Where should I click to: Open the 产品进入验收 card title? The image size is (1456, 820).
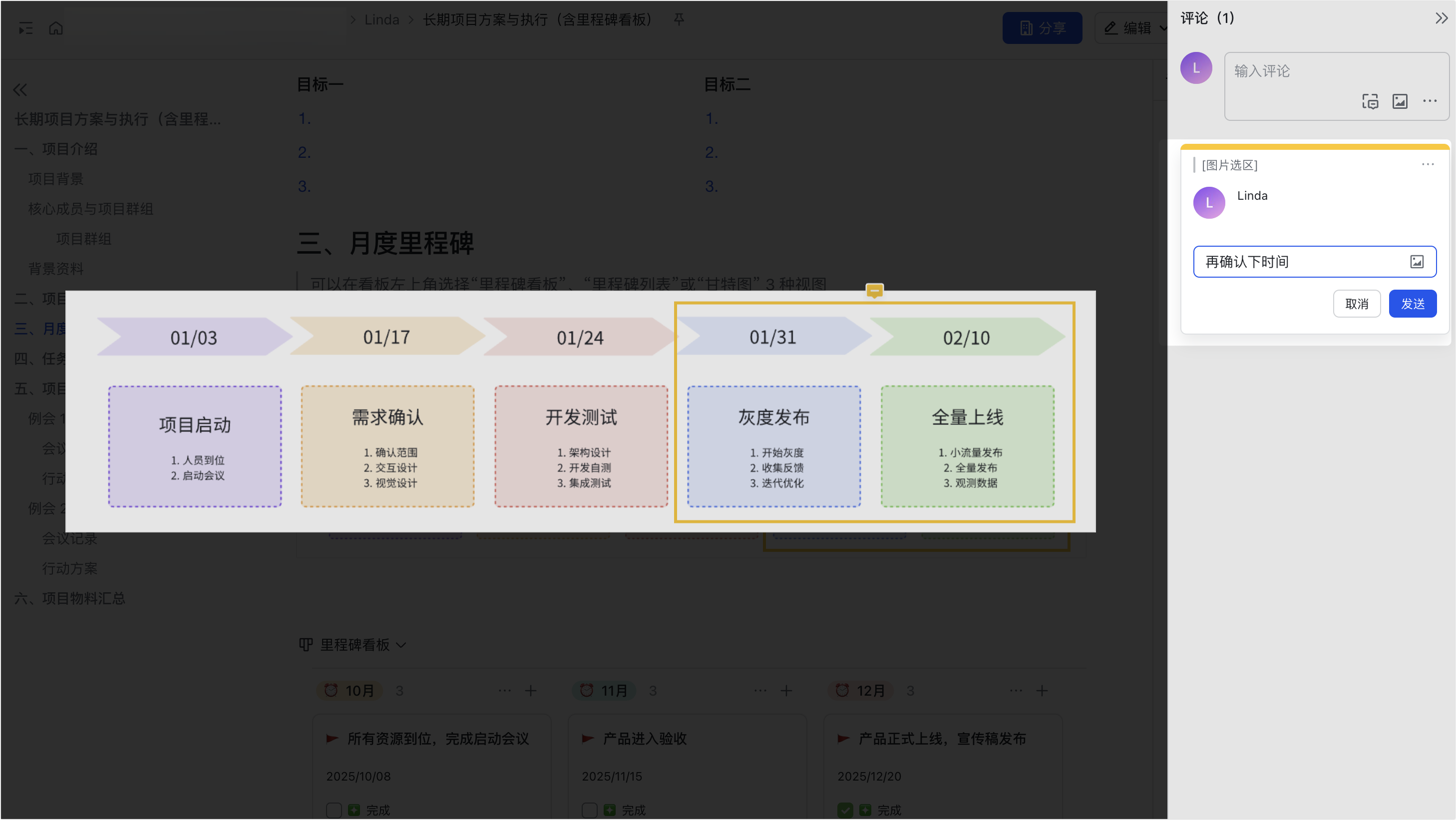click(x=644, y=739)
